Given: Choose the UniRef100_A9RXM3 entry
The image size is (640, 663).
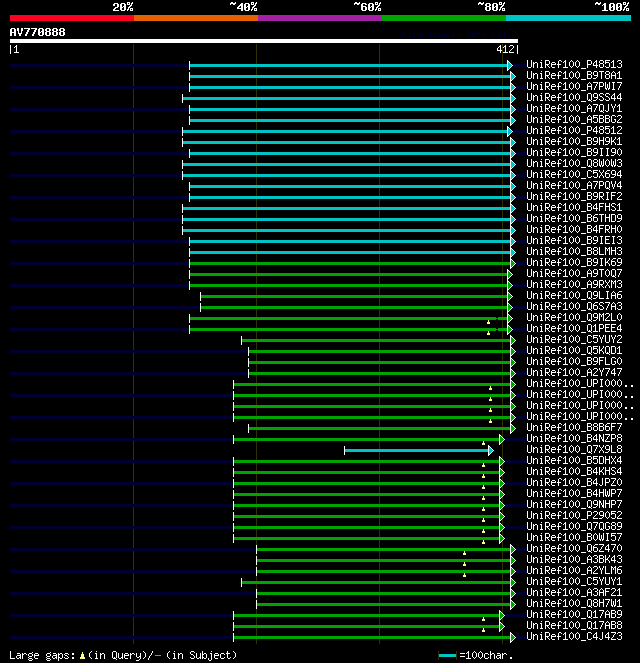Looking at the screenshot, I should (x=574, y=284).
